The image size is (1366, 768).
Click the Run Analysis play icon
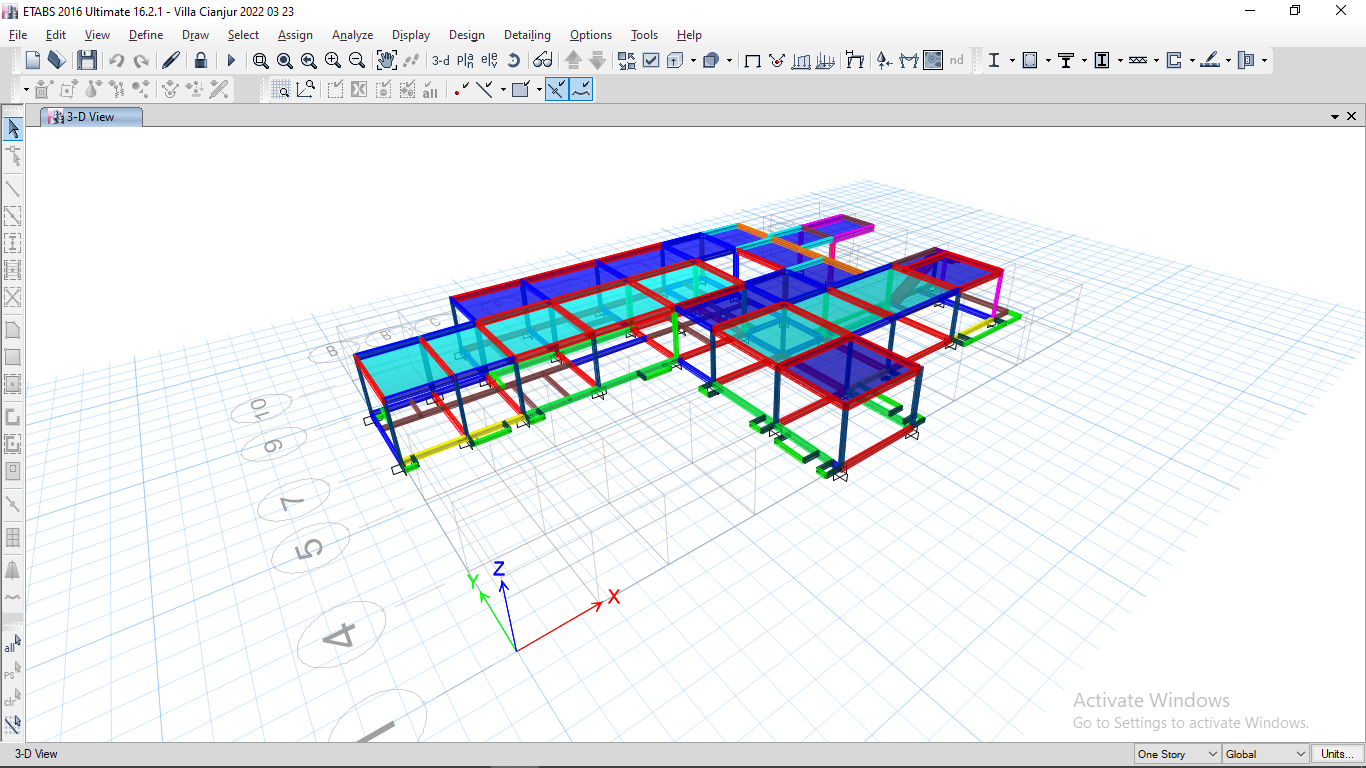pos(231,60)
